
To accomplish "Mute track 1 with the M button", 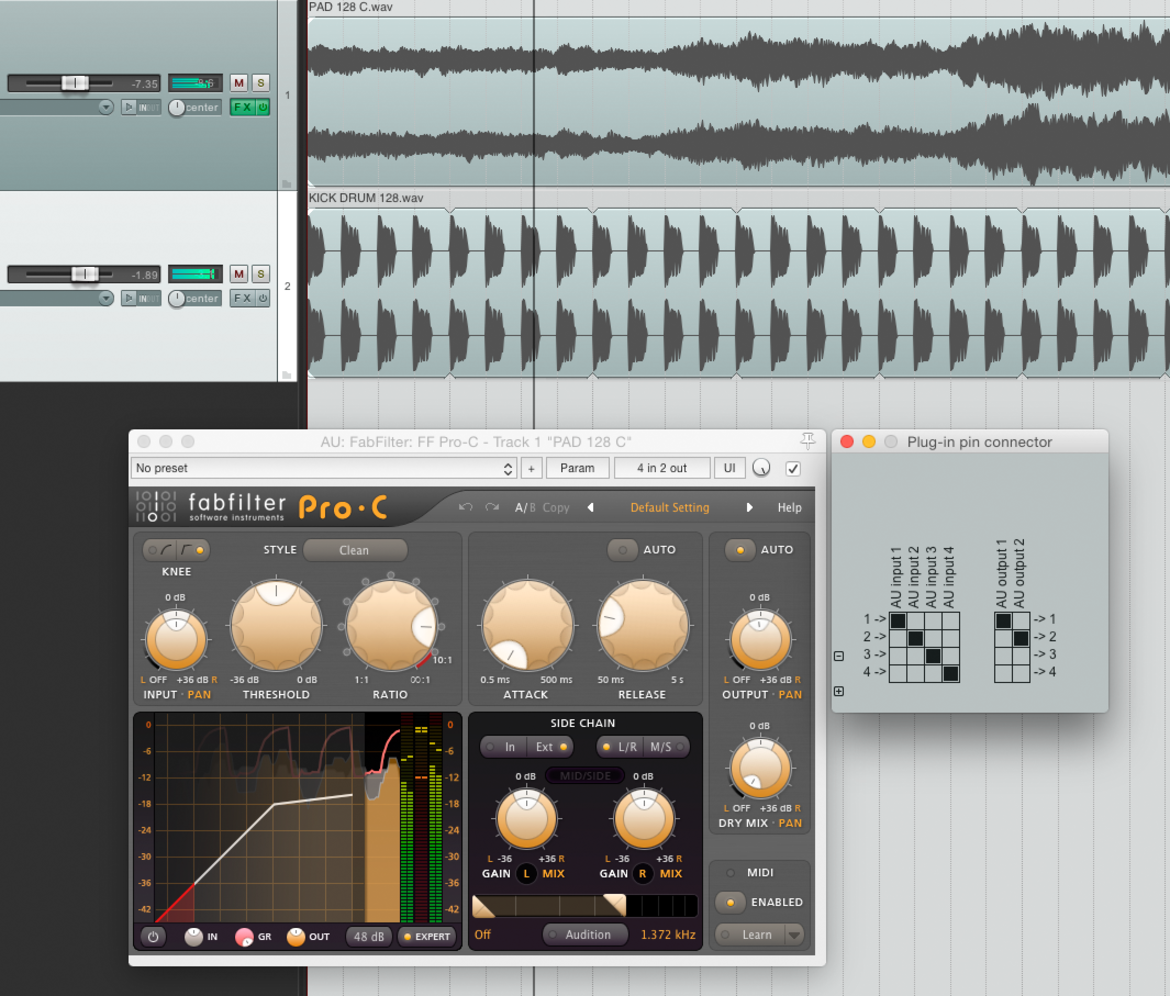I will click(239, 83).
